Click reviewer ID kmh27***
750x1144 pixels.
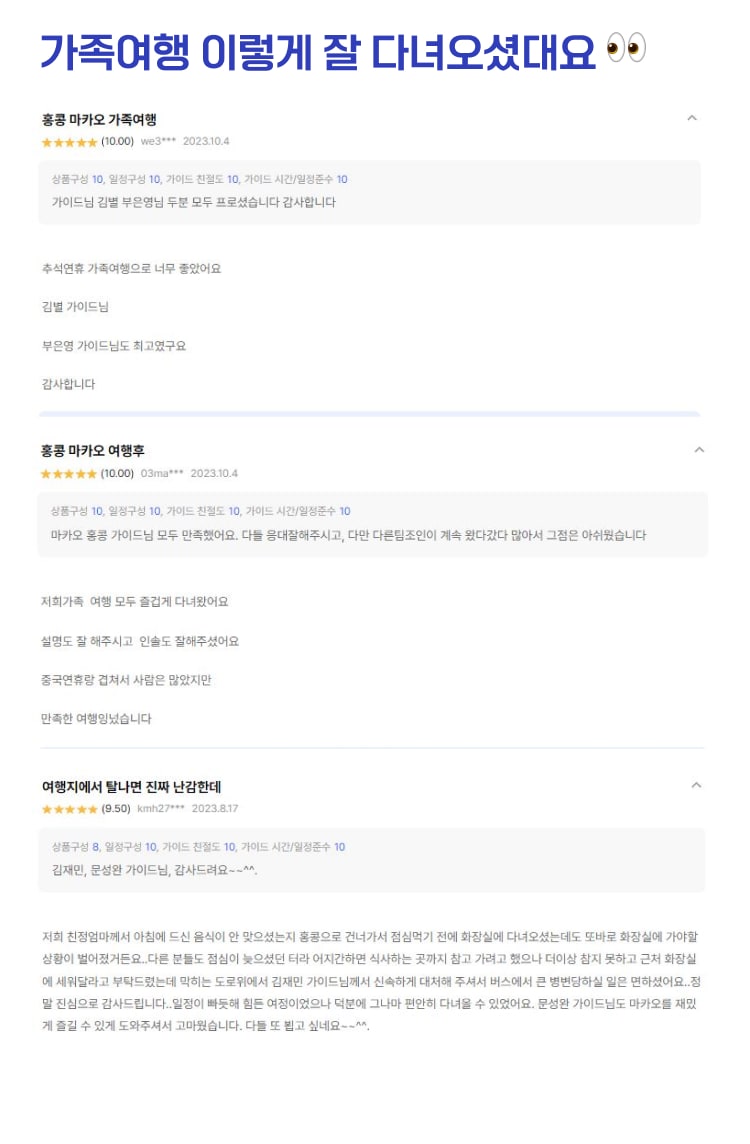tap(161, 808)
